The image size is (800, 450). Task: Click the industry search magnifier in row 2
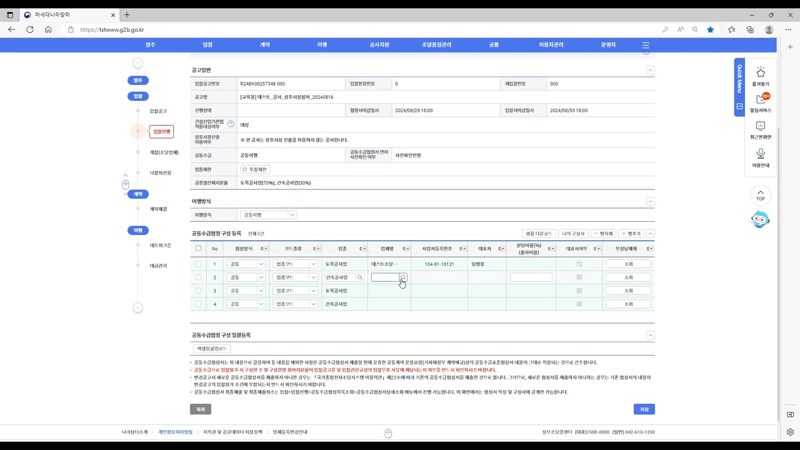[360, 277]
